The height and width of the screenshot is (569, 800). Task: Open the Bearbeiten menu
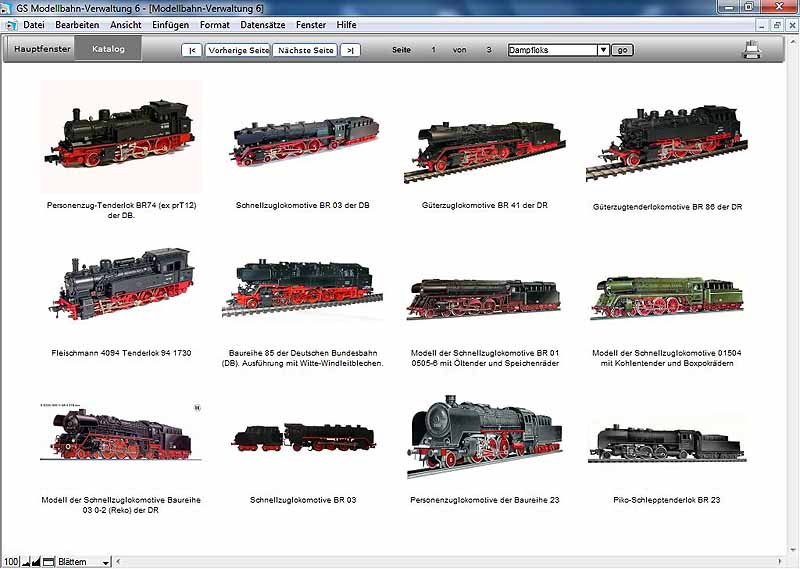click(77, 24)
